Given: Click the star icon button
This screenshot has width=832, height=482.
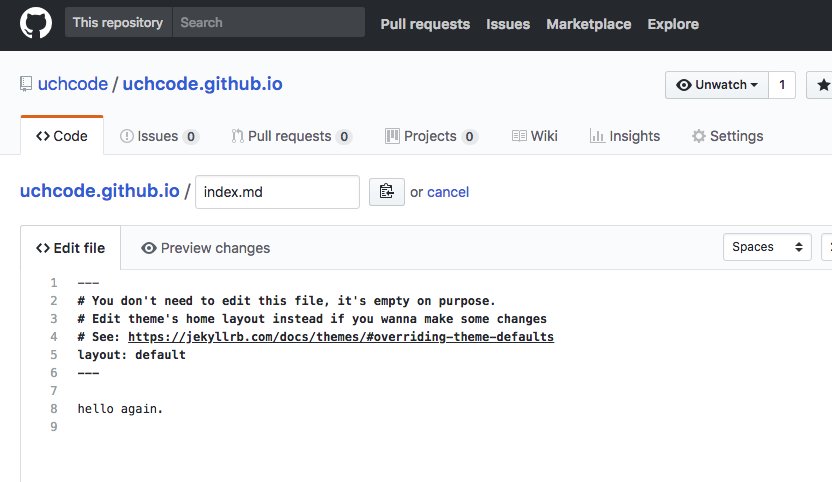Looking at the screenshot, I should [820, 85].
